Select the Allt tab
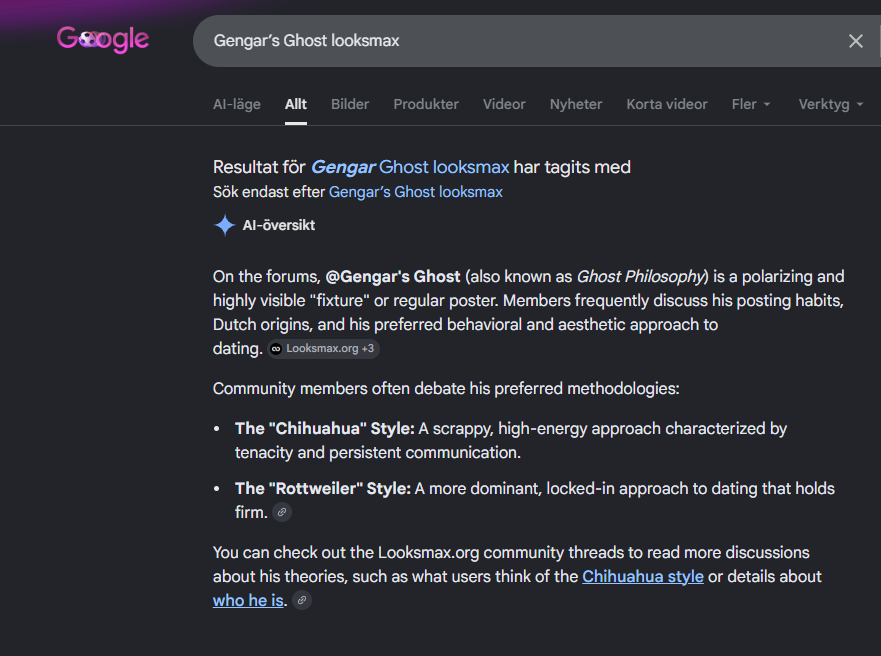 [x=296, y=104]
